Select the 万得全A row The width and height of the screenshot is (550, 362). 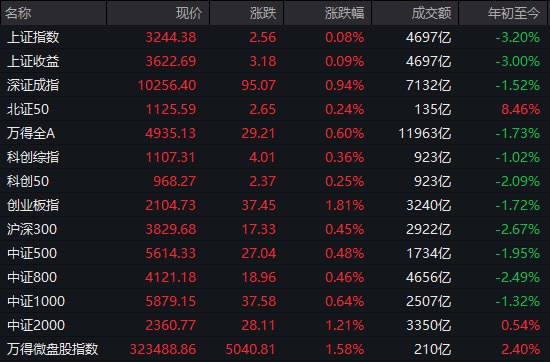(x=275, y=133)
